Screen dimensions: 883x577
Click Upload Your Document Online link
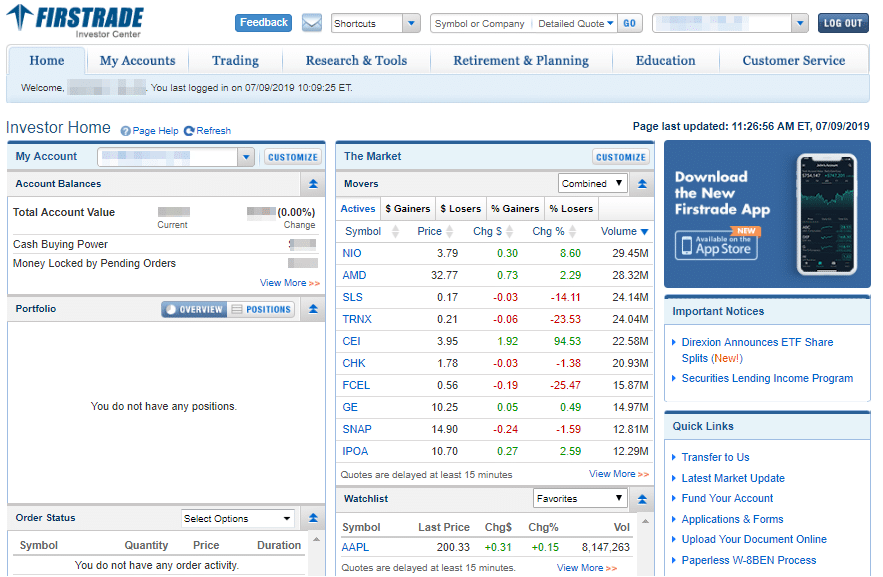[754, 539]
